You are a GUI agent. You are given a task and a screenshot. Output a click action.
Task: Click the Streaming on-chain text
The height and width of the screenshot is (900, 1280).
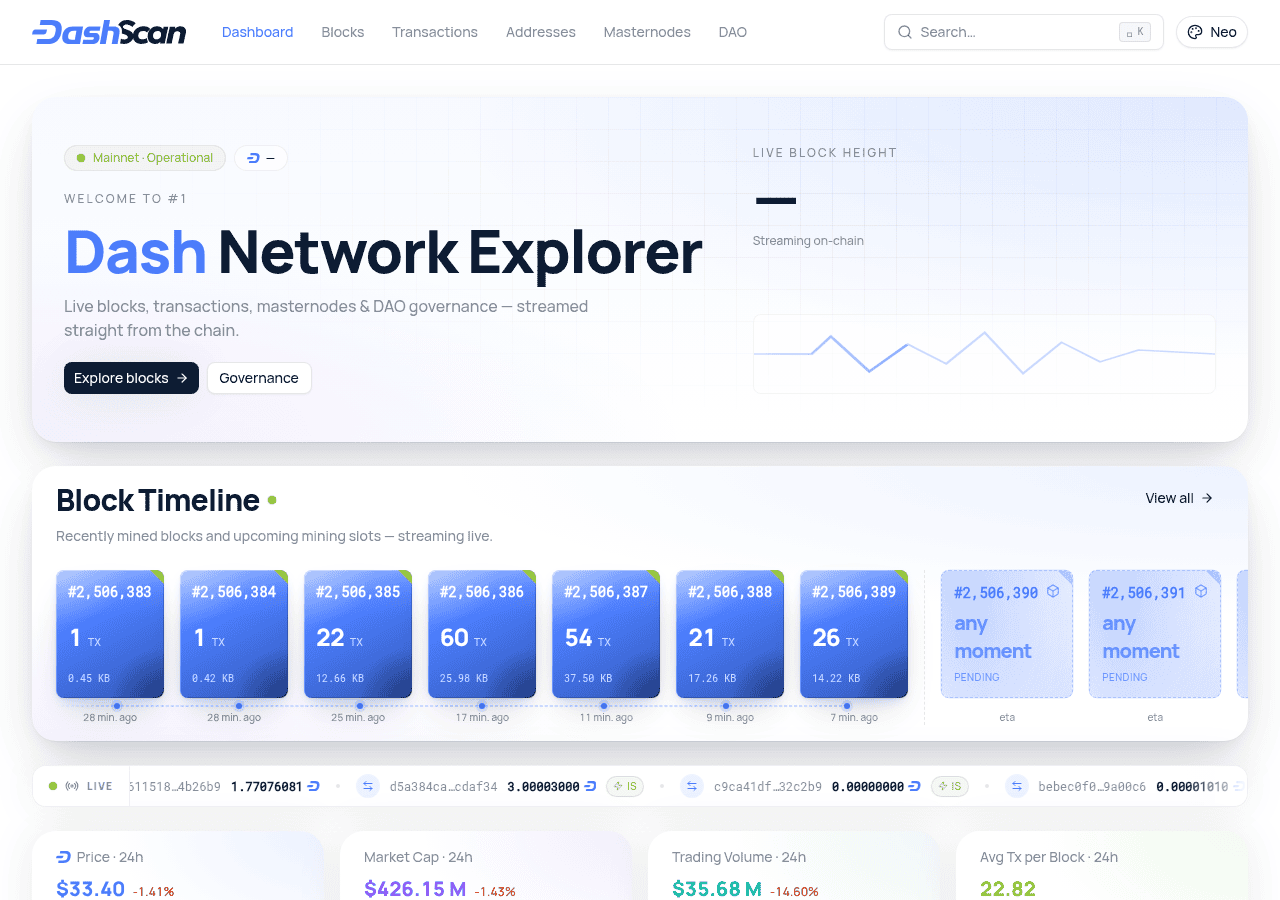tap(808, 241)
